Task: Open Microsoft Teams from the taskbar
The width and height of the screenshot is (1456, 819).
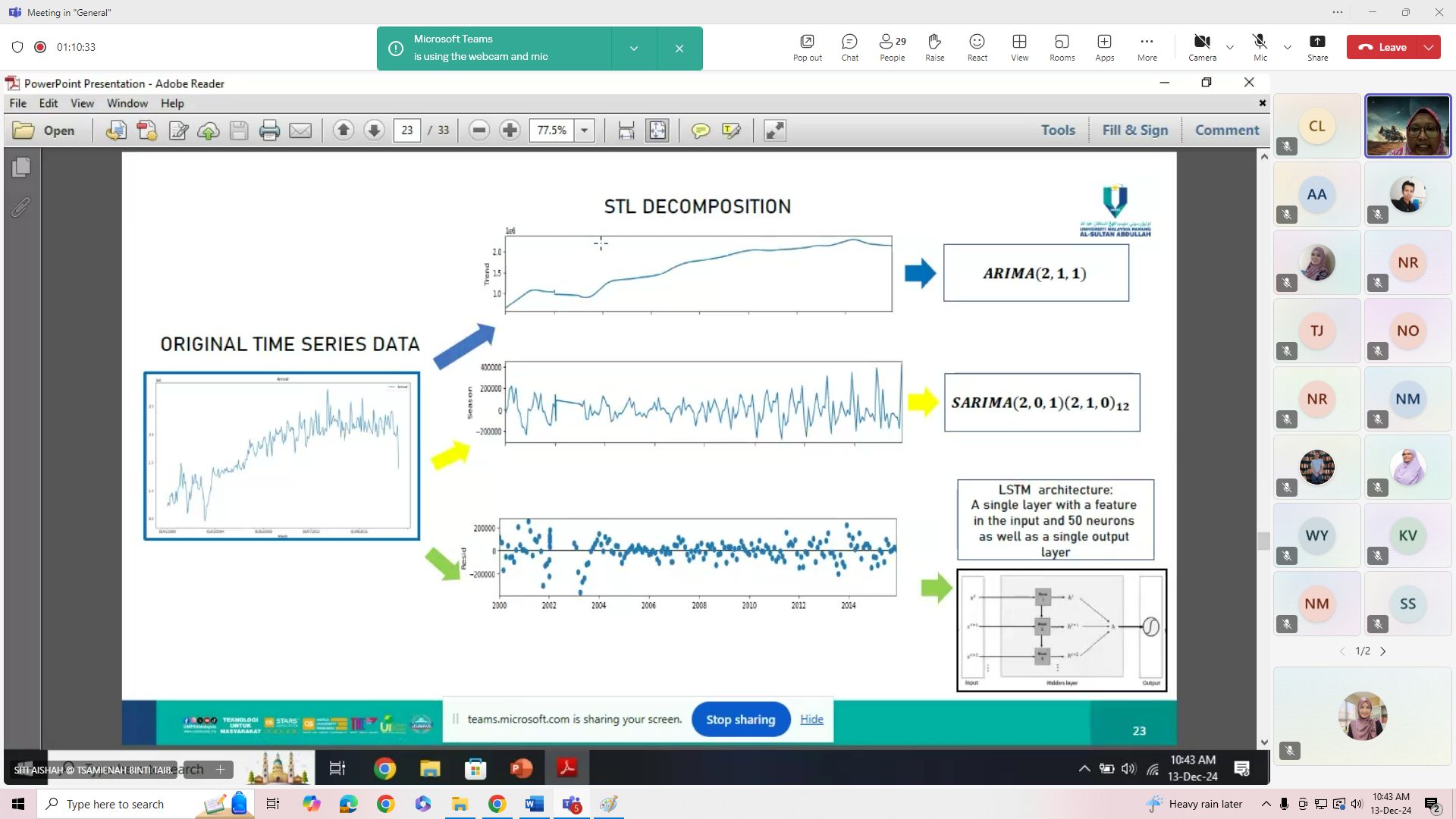Action: [572, 804]
